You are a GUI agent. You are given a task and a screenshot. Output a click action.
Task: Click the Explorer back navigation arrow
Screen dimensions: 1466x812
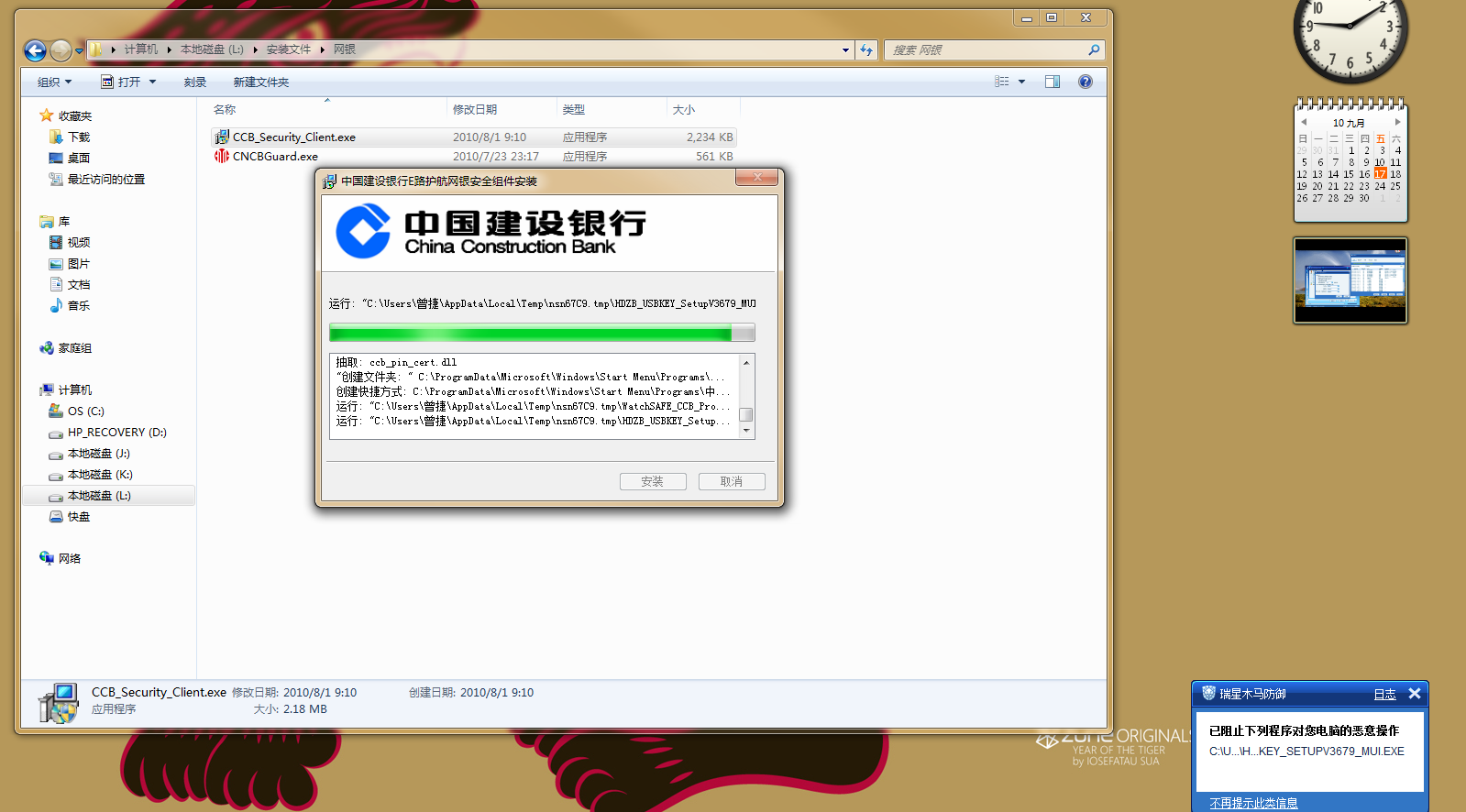35,50
